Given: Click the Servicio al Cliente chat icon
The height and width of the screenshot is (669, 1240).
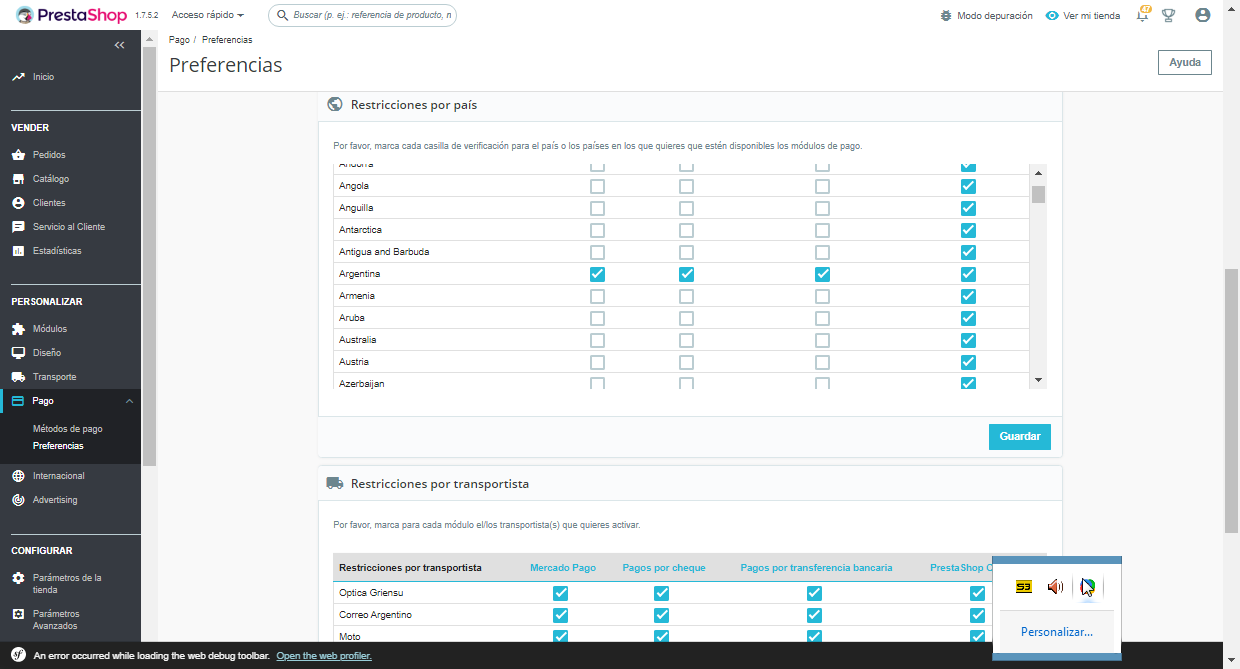Looking at the screenshot, I should pyautogui.click(x=18, y=227).
